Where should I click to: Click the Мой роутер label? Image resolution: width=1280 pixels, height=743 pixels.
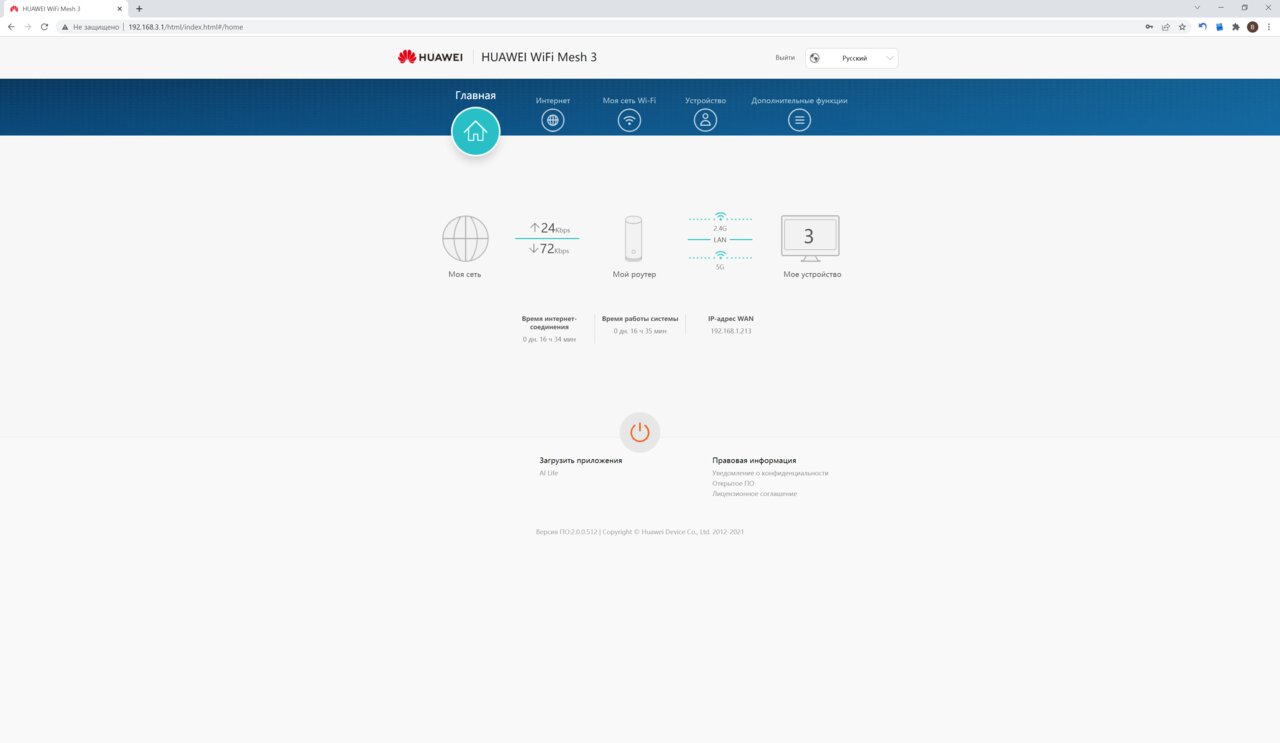[634, 274]
